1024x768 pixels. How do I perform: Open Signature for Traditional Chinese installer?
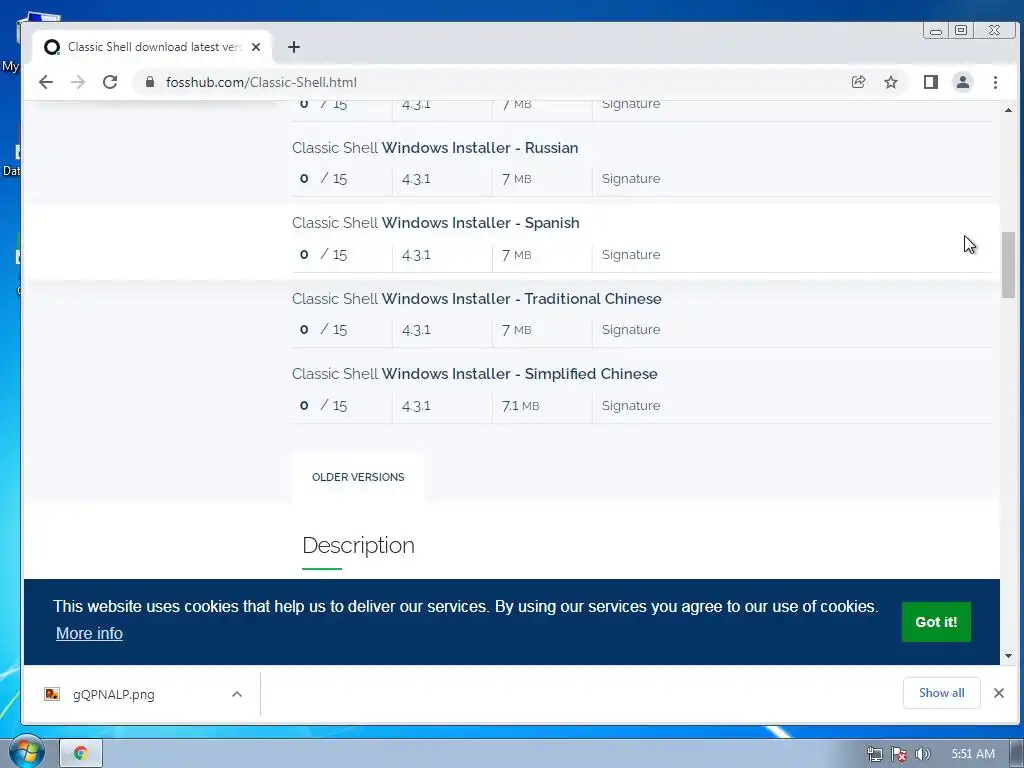point(631,330)
